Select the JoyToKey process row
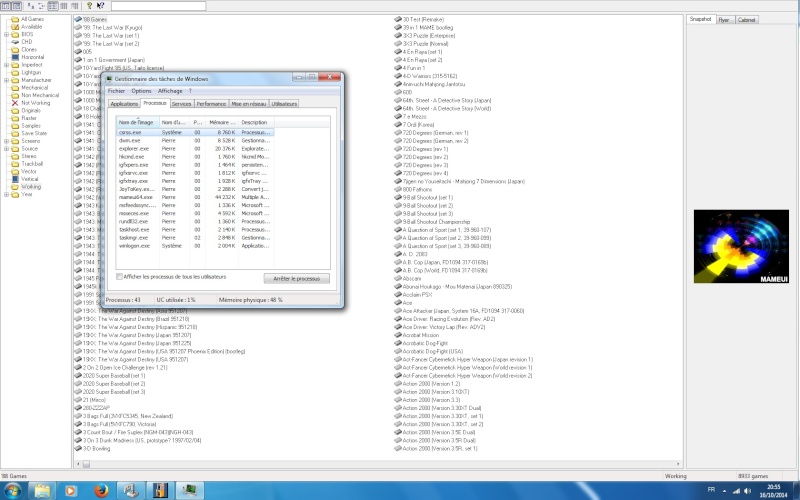This screenshot has width=800, height=500. click(x=195, y=189)
